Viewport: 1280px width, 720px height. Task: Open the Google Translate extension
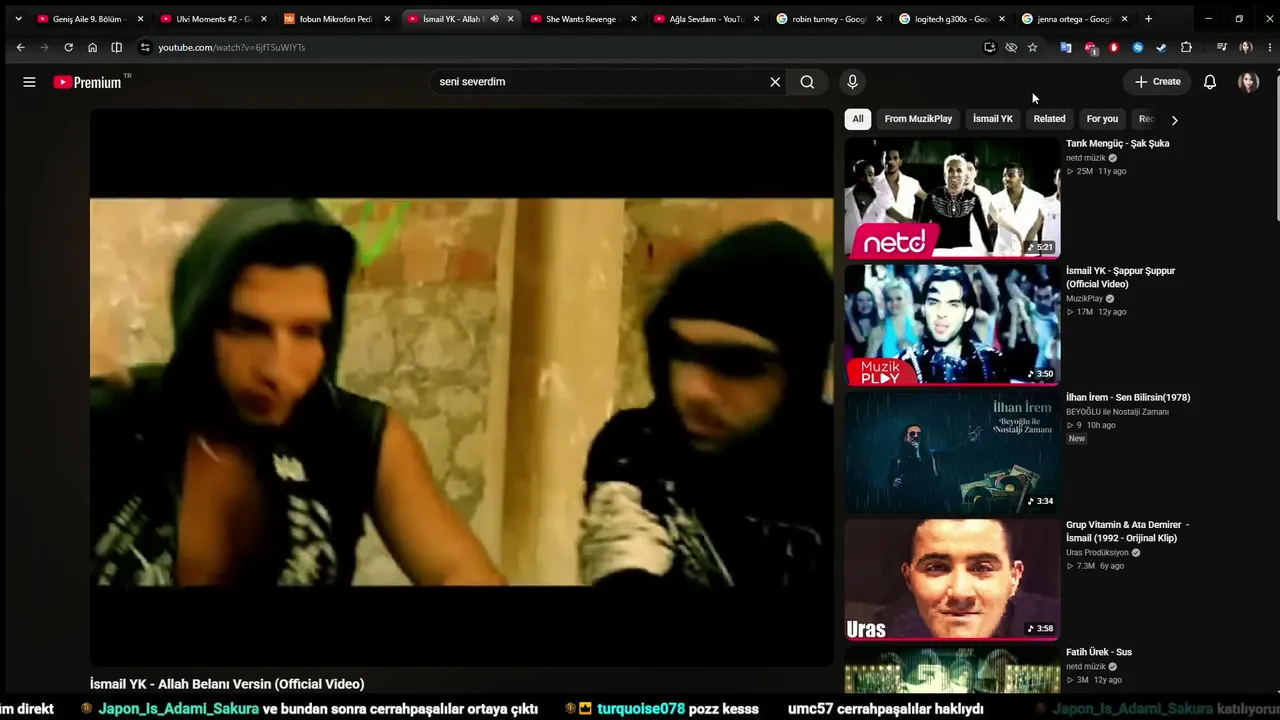pyautogui.click(x=1066, y=47)
